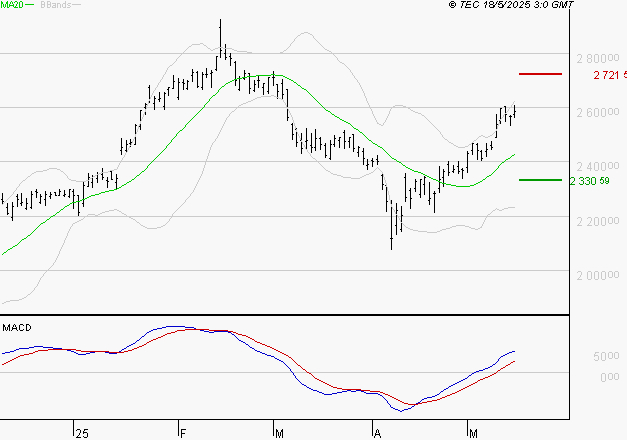
Task: Click the MA20 legend label
Action: [x=12, y=5]
